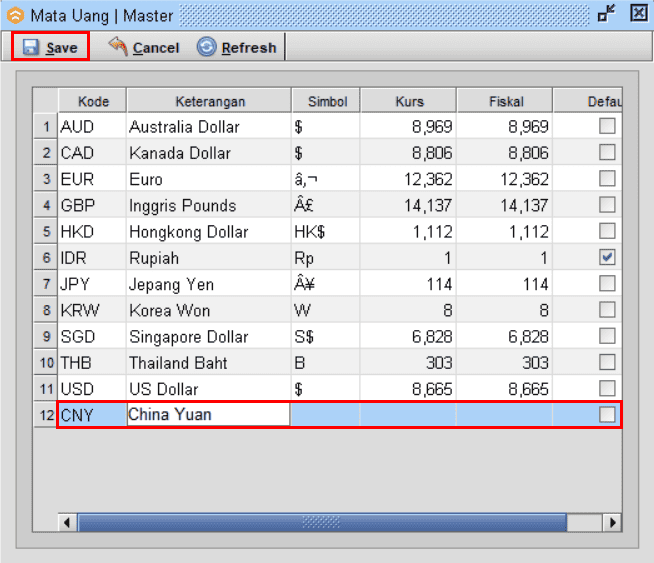Toggle Default checkbox for KRW row
Viewport: 654px width, 563px height.
click(x=607, y=310)
